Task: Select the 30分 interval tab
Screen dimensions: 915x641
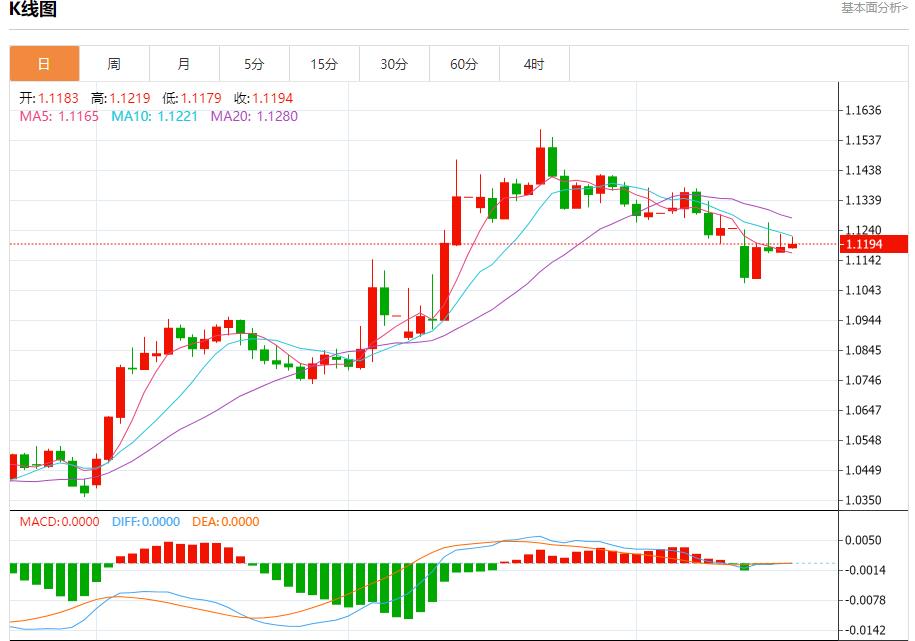Action: pos(394,62)
